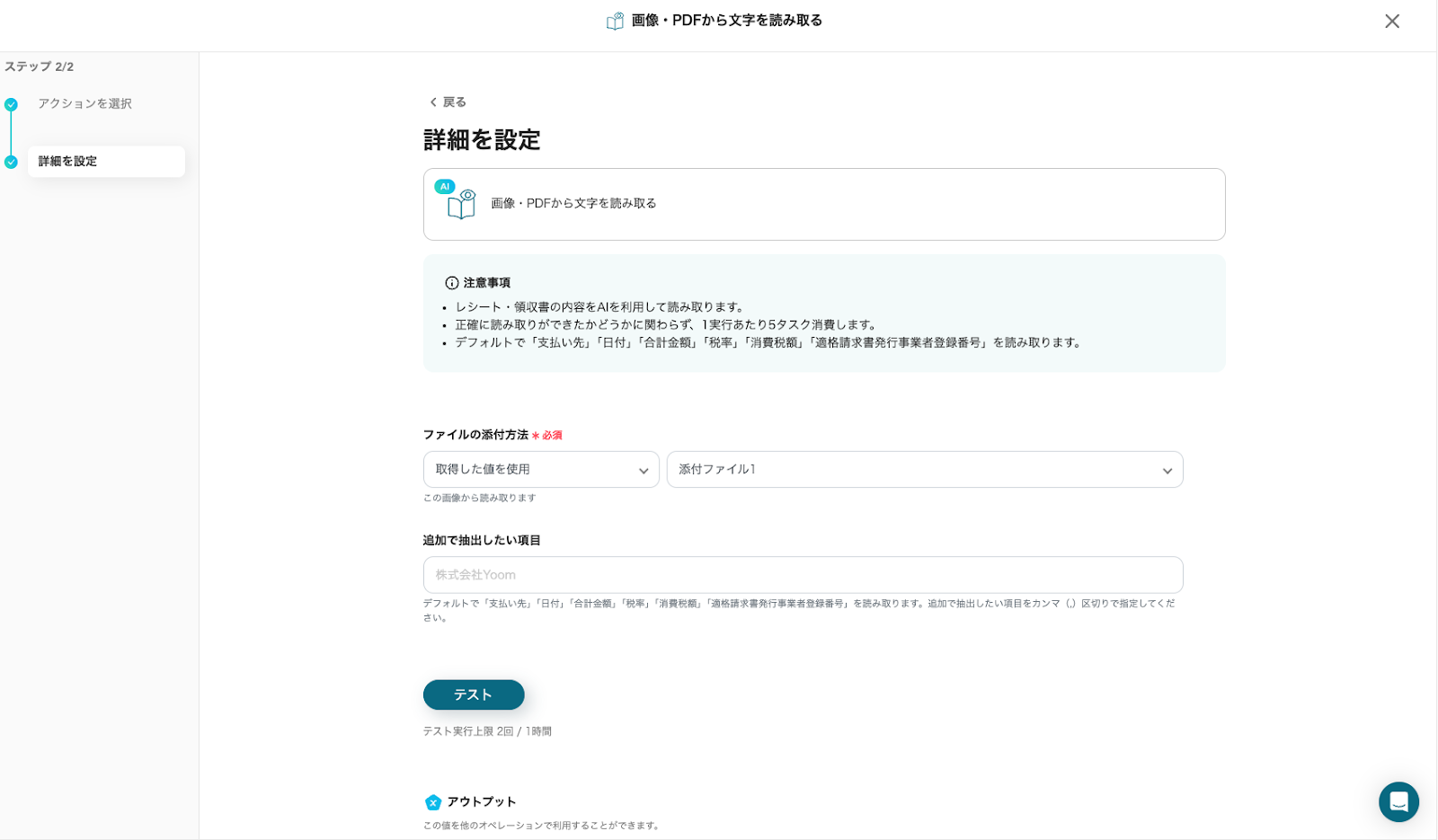Click the アウトプット section heading

tap(481, 802)
